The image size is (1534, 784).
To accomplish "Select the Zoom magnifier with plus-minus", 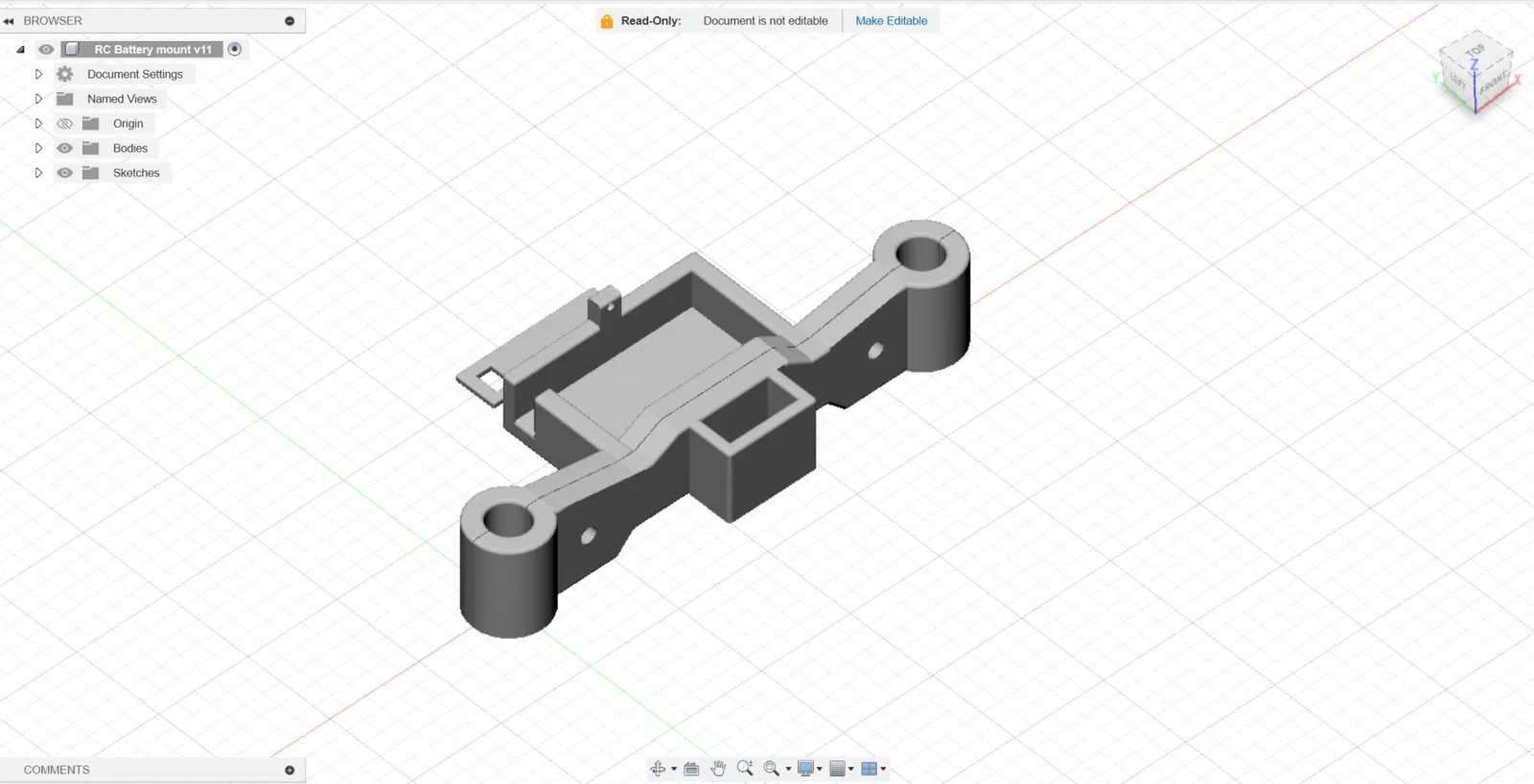I will tap(745, 769).
